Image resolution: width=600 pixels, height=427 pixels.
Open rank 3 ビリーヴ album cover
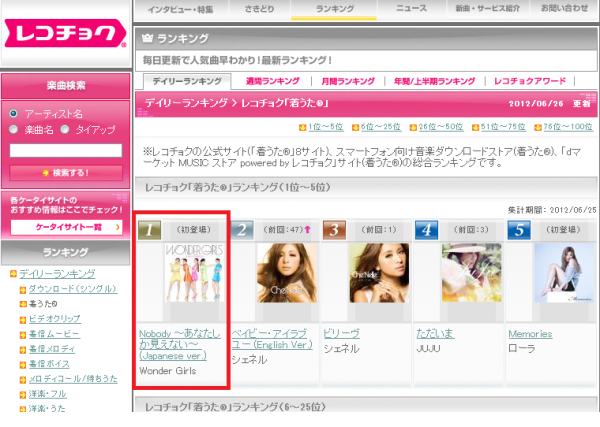pyautogui.click(x=379, y=273)
